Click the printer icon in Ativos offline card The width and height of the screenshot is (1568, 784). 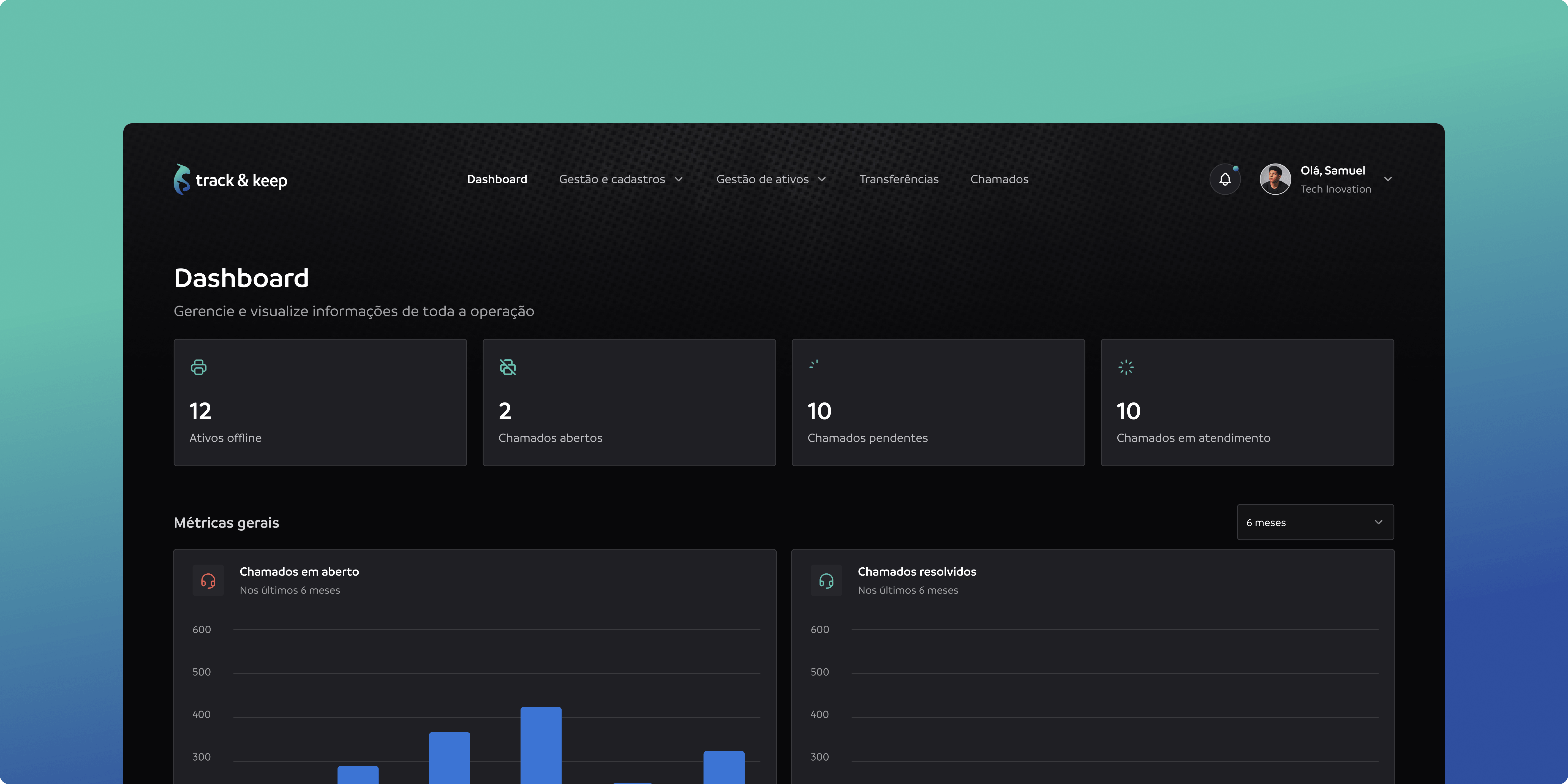point(198,367)
